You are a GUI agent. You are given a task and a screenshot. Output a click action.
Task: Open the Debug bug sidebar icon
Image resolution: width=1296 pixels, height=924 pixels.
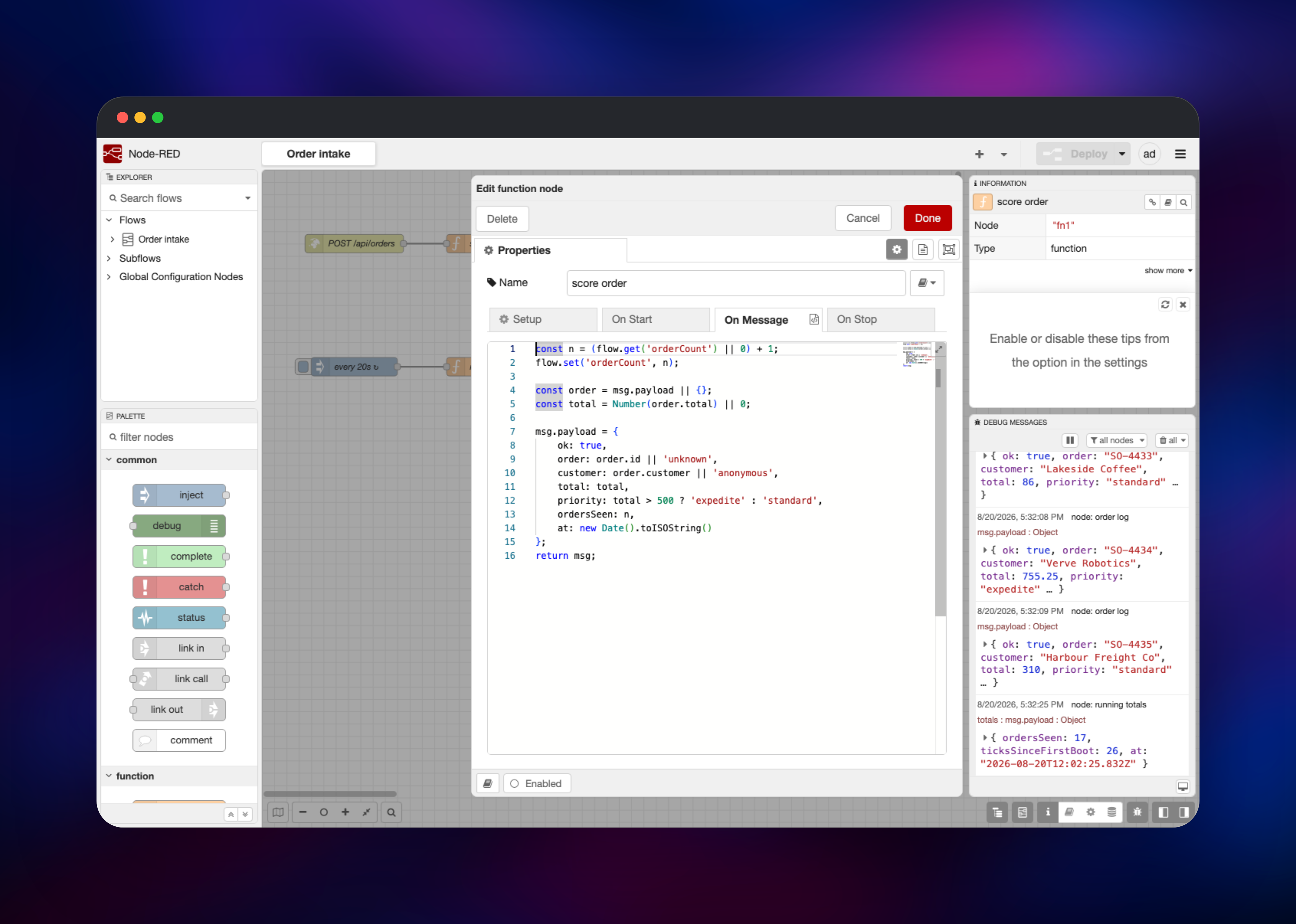point(1137,812)
